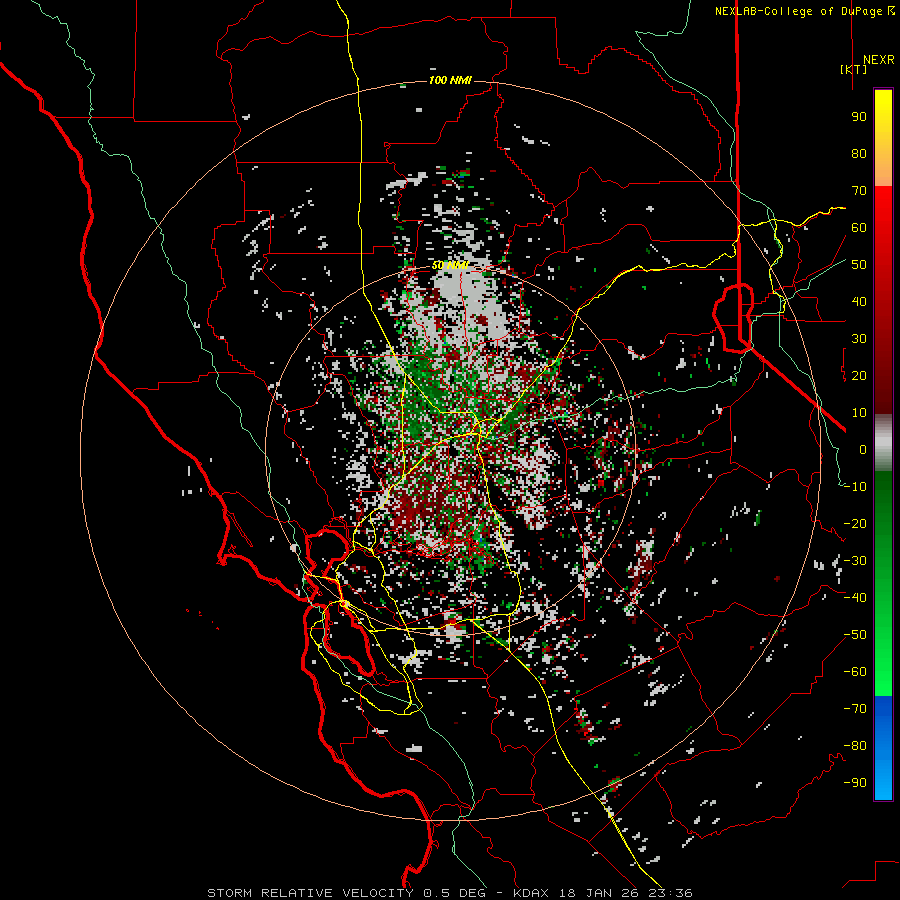Click the KDAX station identifier
This screenshot has width=900, height=900.
click(530, 893)
